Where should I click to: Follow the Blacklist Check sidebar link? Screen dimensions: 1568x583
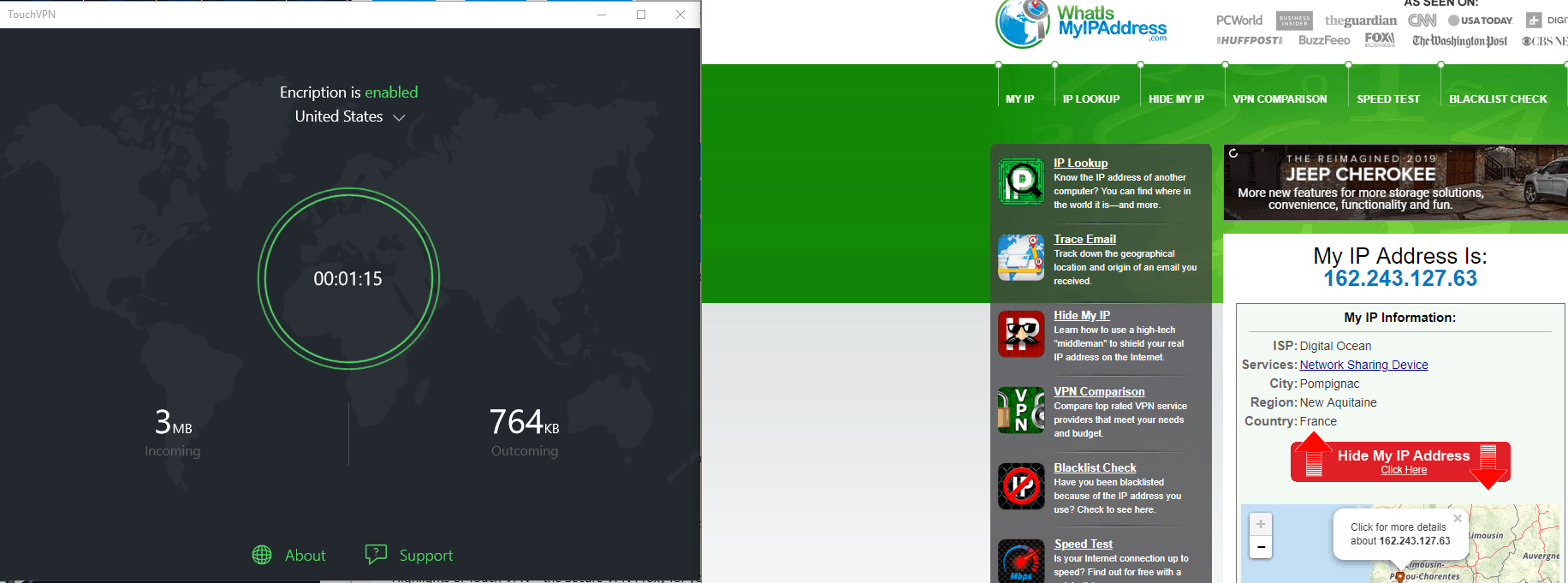[1095, 467]
